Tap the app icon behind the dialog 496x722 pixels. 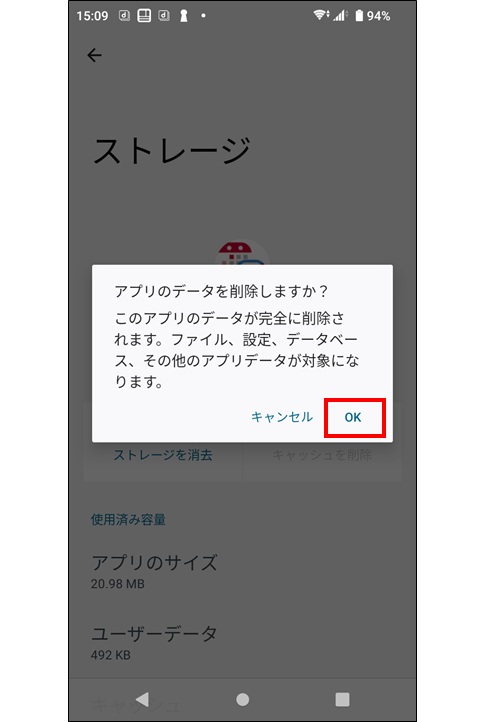[x=242, y=253]
